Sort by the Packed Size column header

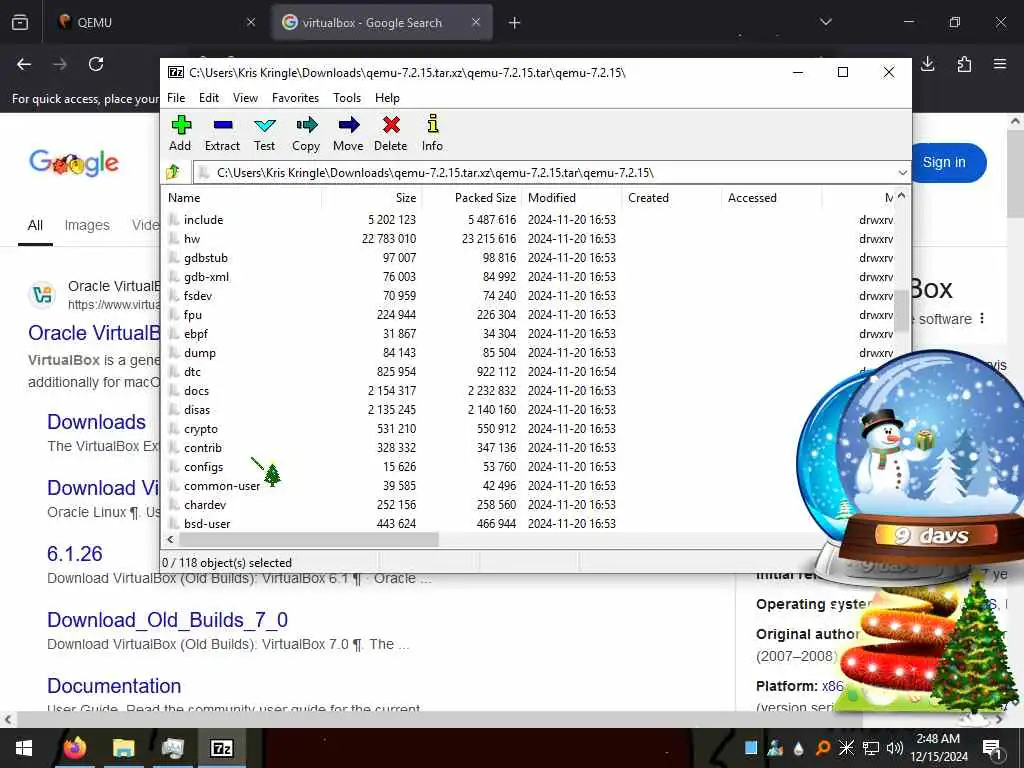tap(470, 198)
